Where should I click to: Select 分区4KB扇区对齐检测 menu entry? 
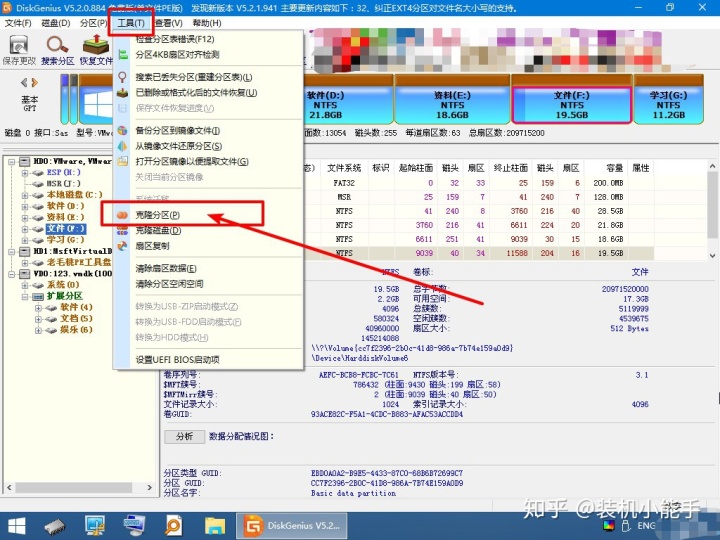(177, 55)
